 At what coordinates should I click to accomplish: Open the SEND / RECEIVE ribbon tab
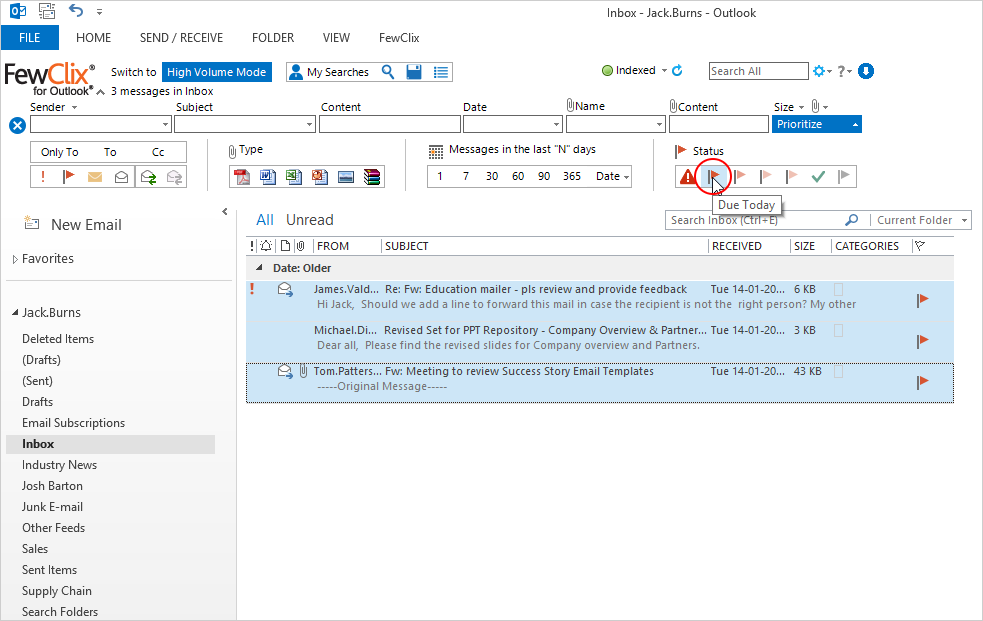pos(181,38)
